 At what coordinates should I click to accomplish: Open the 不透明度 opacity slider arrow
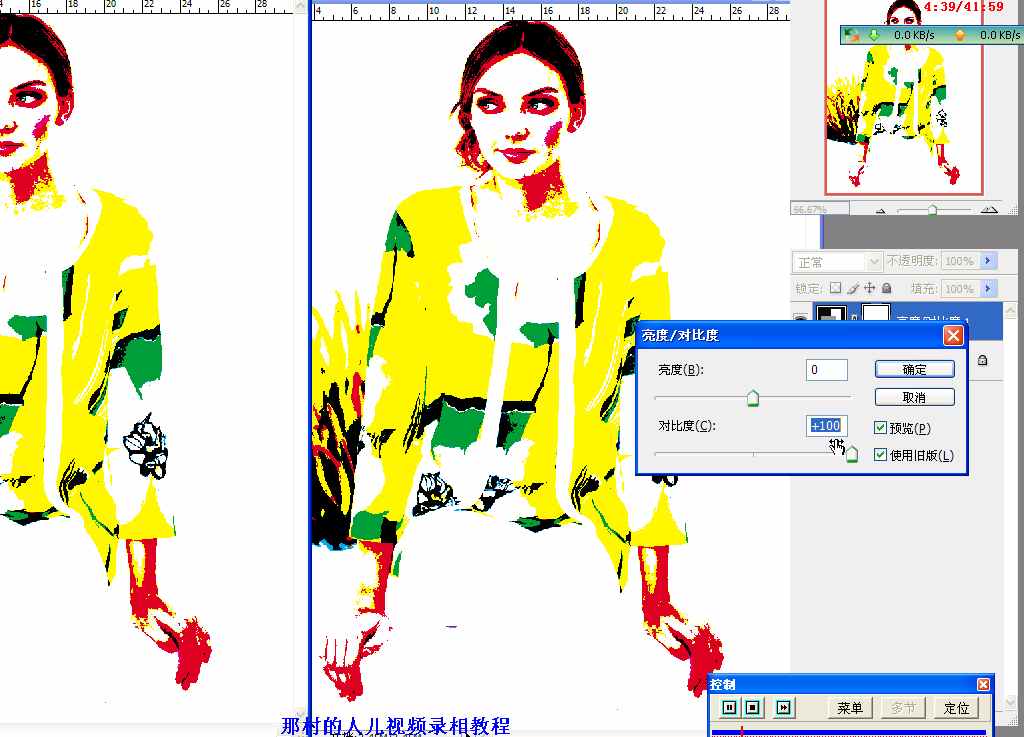point(987,260)
